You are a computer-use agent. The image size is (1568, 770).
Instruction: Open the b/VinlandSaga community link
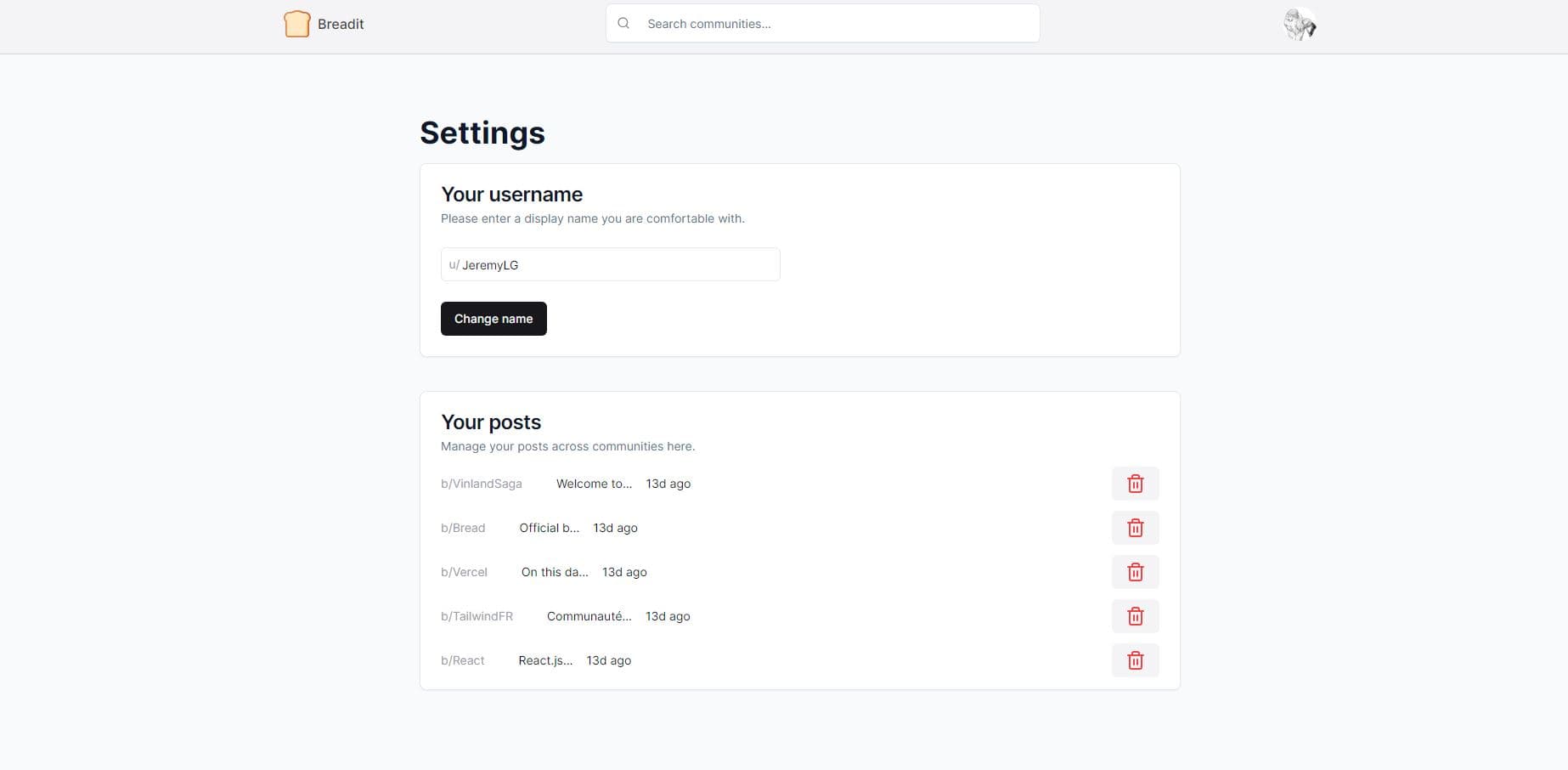tap(481, 483)
